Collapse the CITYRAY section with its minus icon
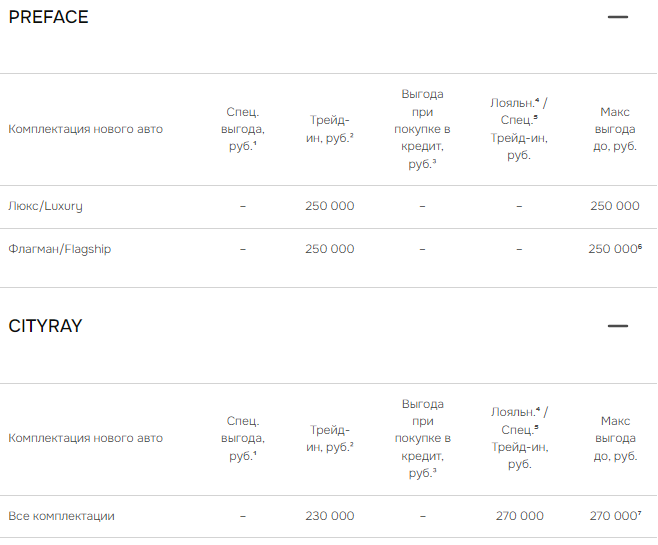This screenshot has width=658, height=545. [617, 326]
